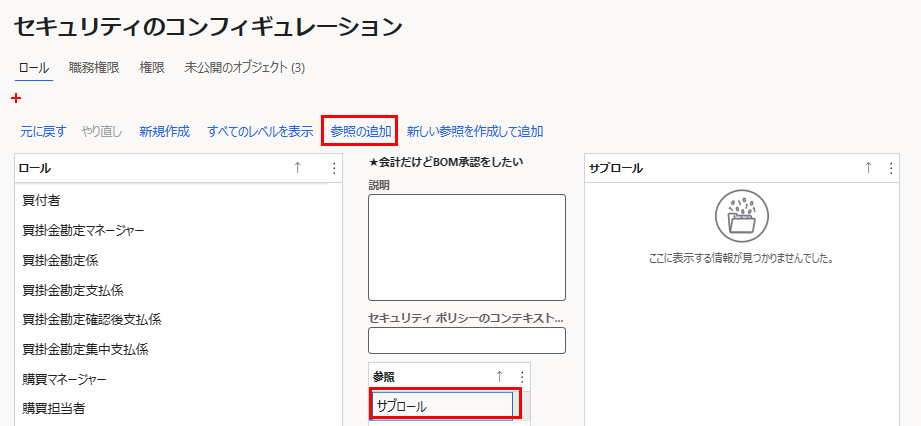
Task: Click 新しい参照を作成して追加
Action: coord(475,131)
